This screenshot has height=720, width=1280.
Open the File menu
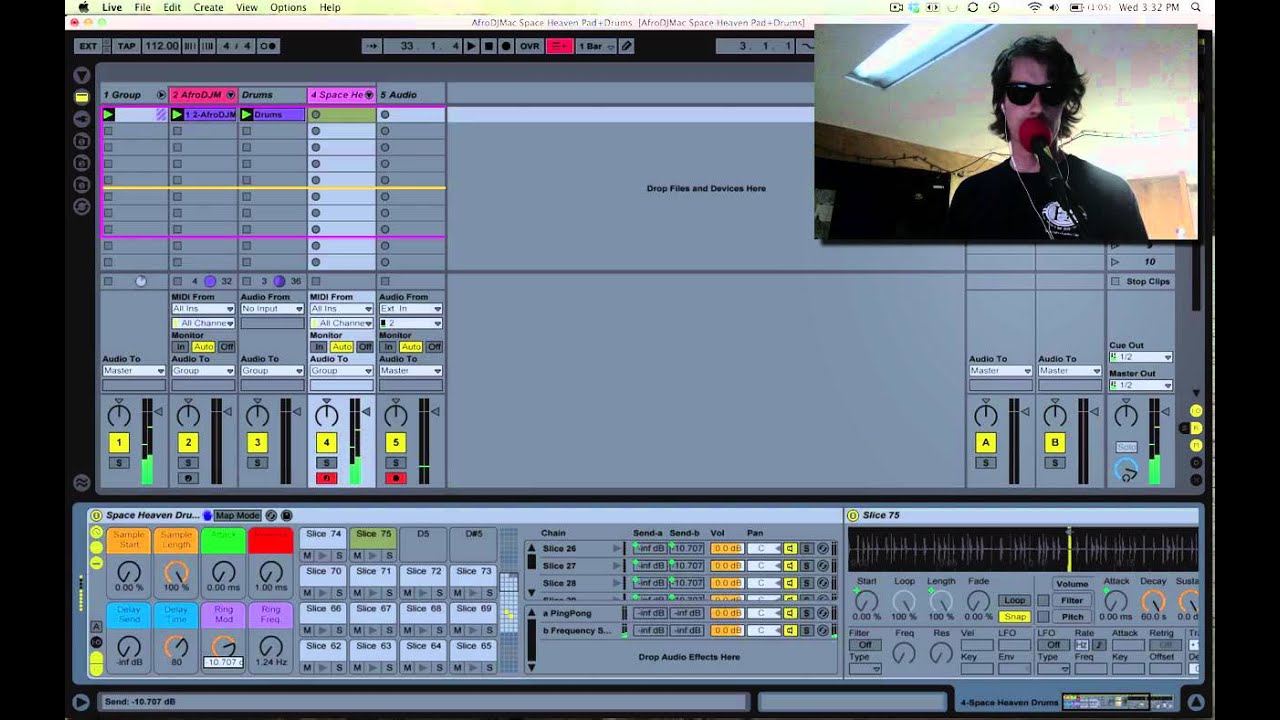[143, 7]
